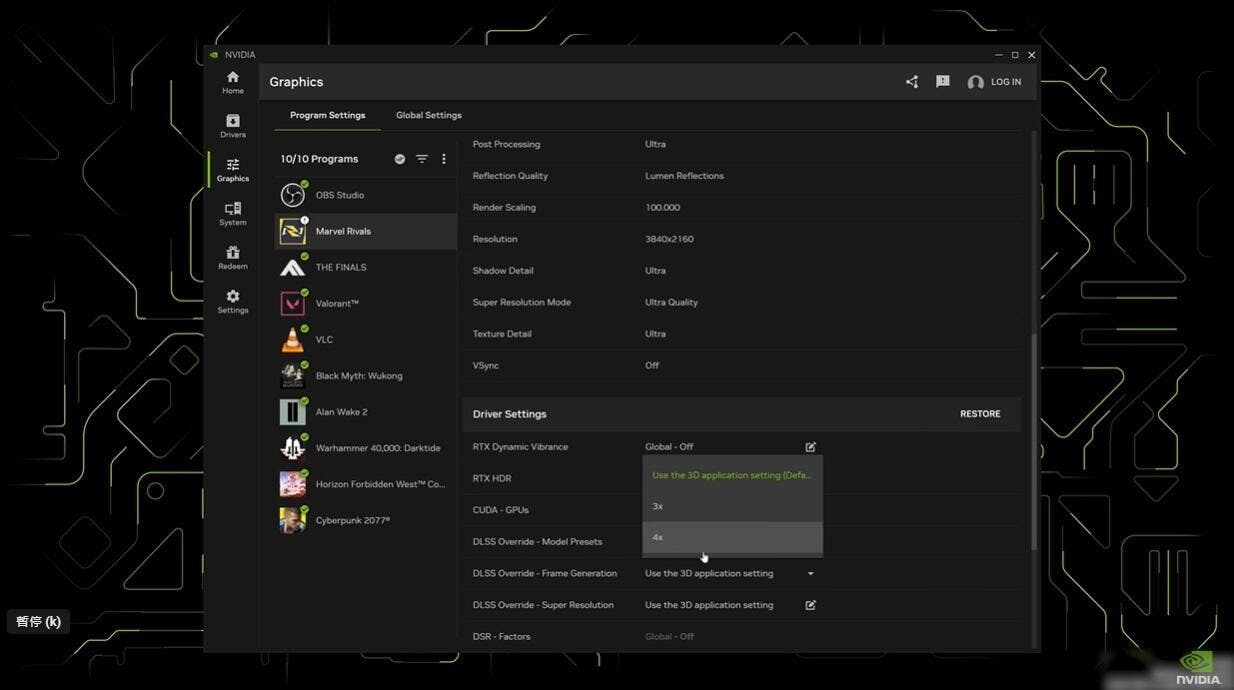1234x690 pixels.
Task: Click the edit icon for DLSS Override - Super Resolution
Action: click(811, 605)
